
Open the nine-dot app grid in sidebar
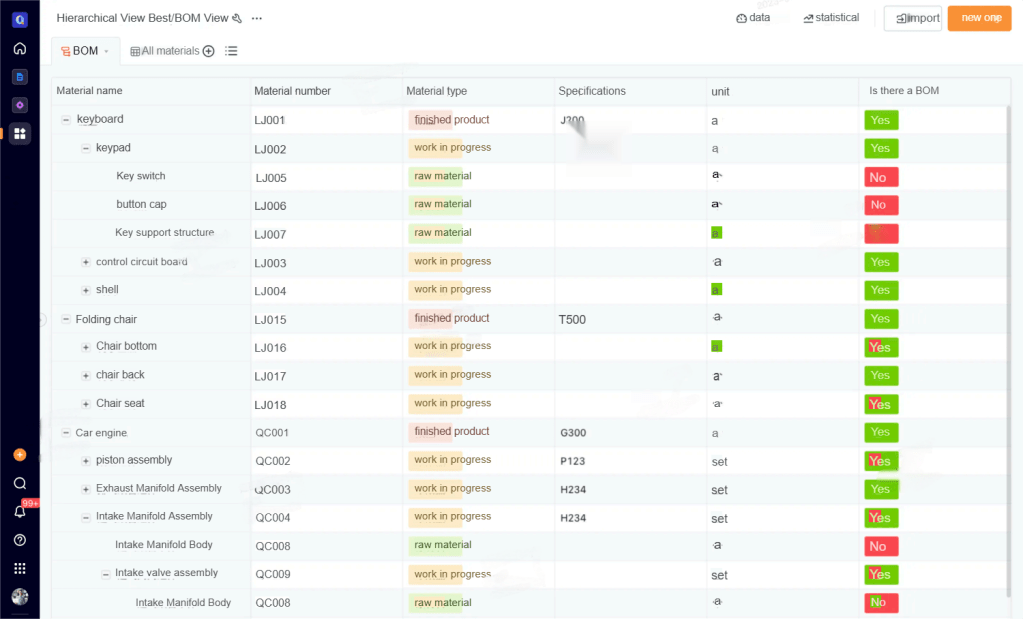19,568
